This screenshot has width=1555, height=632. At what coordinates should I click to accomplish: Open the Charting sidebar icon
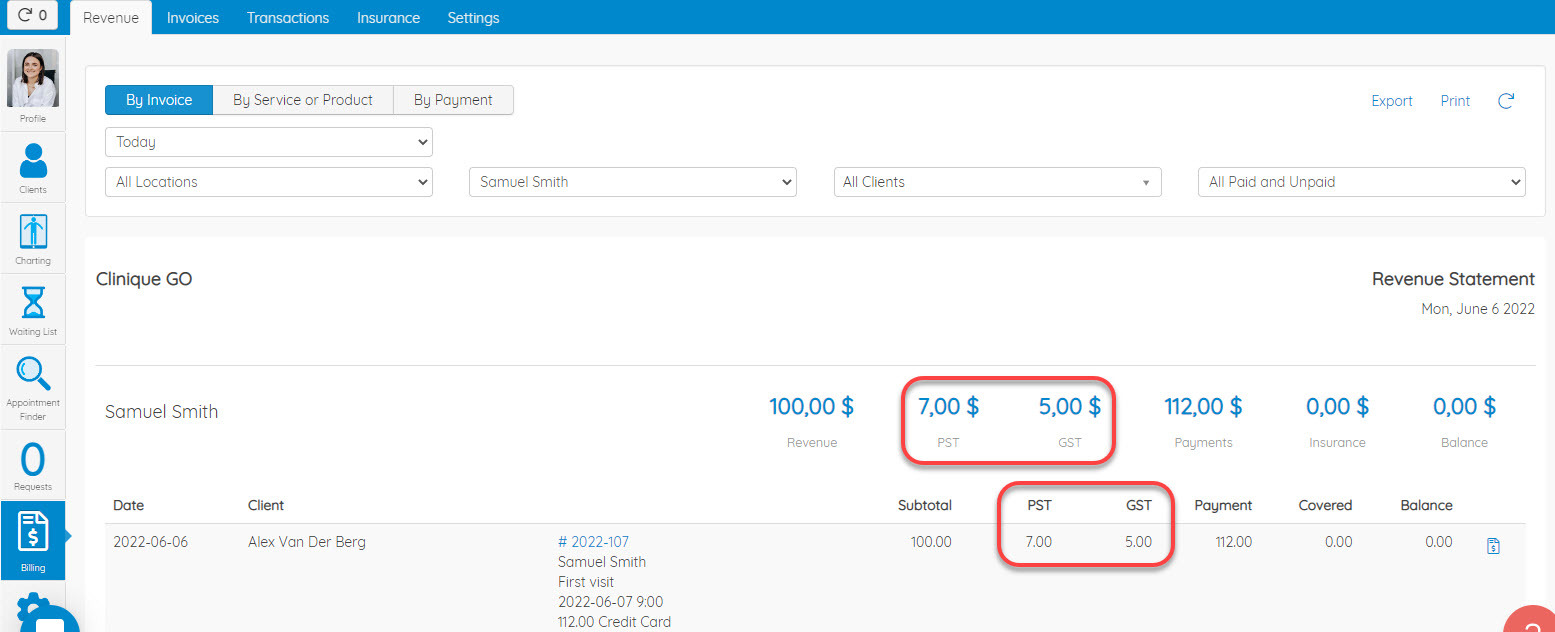click(x=33, y=239)
